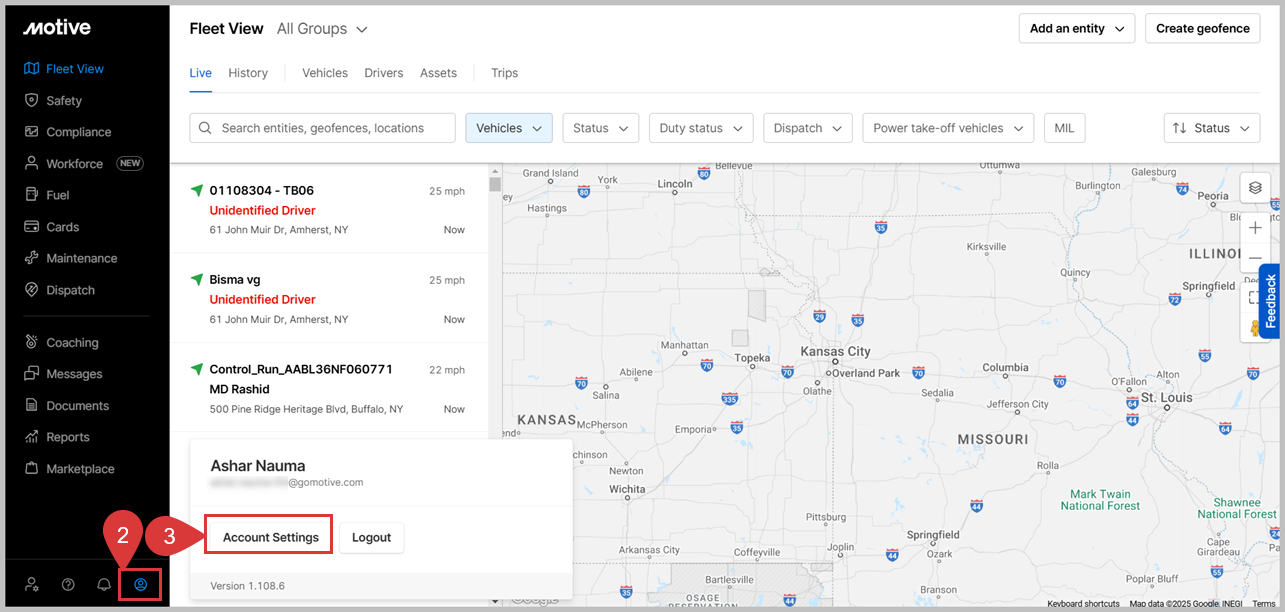Open the Feedback tab on the map
This screenshot has width=1285, height=612.
[x=1270, y=301]
